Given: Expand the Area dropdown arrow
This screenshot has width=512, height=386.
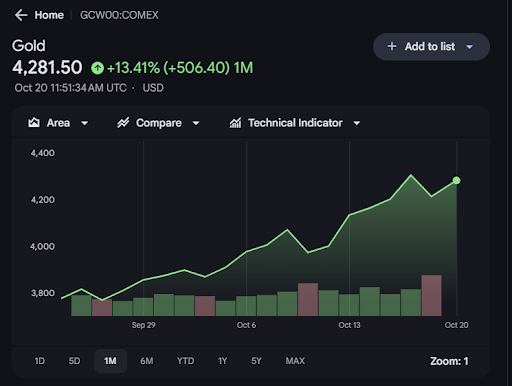Looking at the screenshot, I should click(85, 123).
